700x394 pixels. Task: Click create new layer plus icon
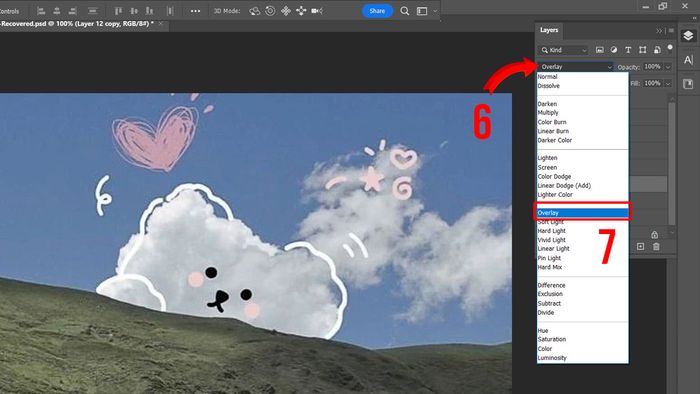pyautogui.click(x=641, y=246)
